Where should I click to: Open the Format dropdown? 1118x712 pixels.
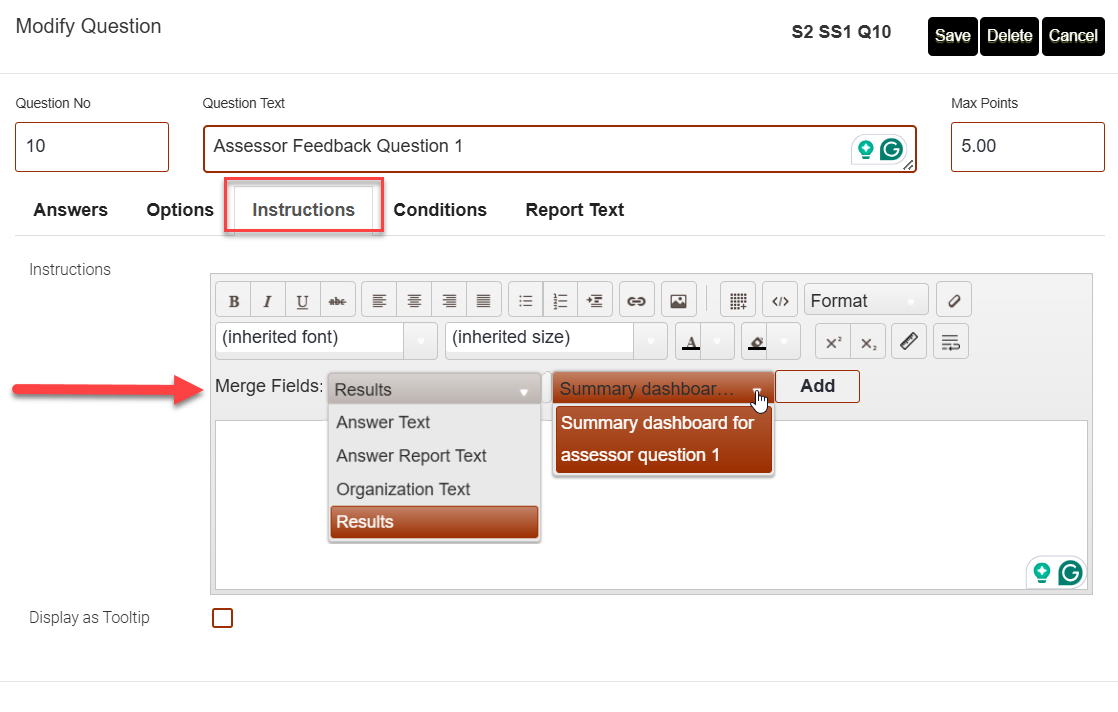[x=865, y=301]
